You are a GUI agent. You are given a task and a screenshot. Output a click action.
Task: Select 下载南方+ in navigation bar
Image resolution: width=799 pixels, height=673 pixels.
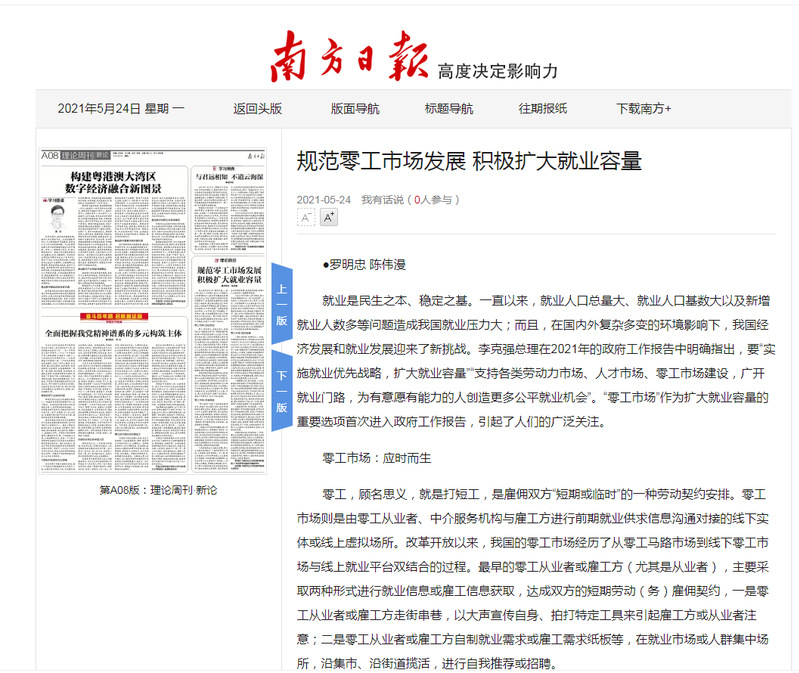click(x=643, y=109)
